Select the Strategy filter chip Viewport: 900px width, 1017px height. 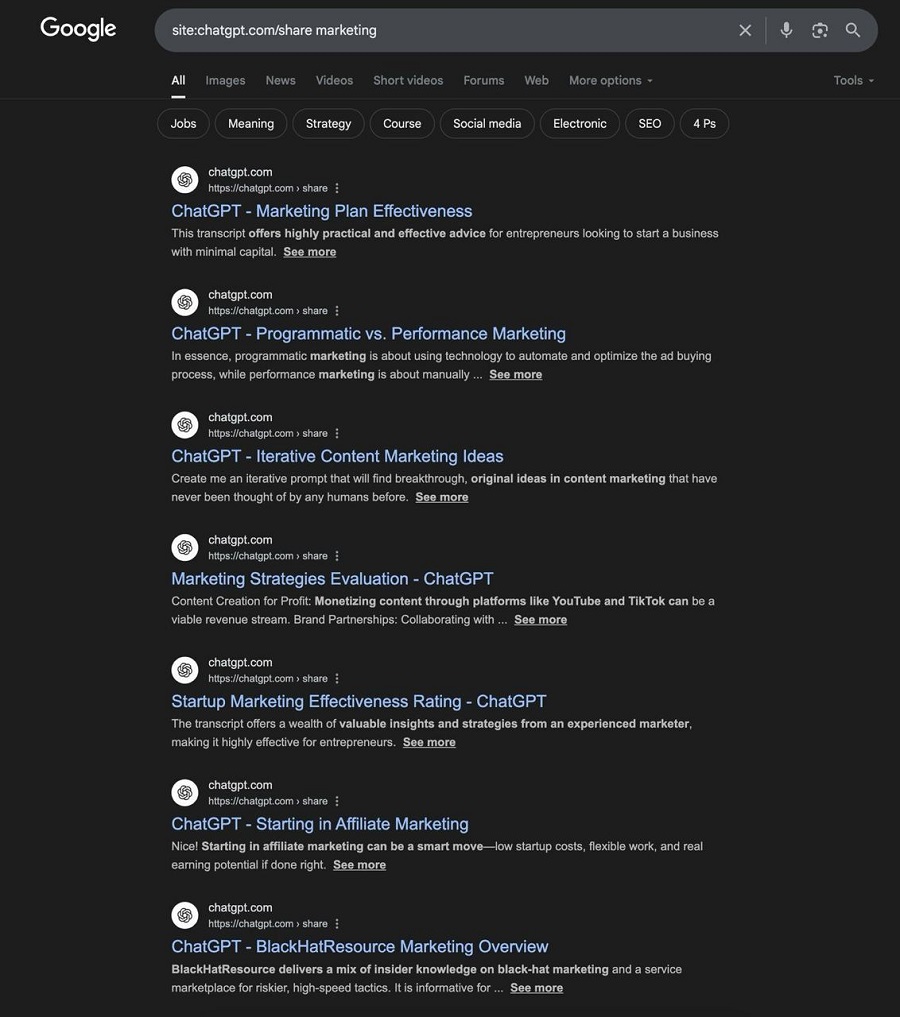(x=328, y=124)
